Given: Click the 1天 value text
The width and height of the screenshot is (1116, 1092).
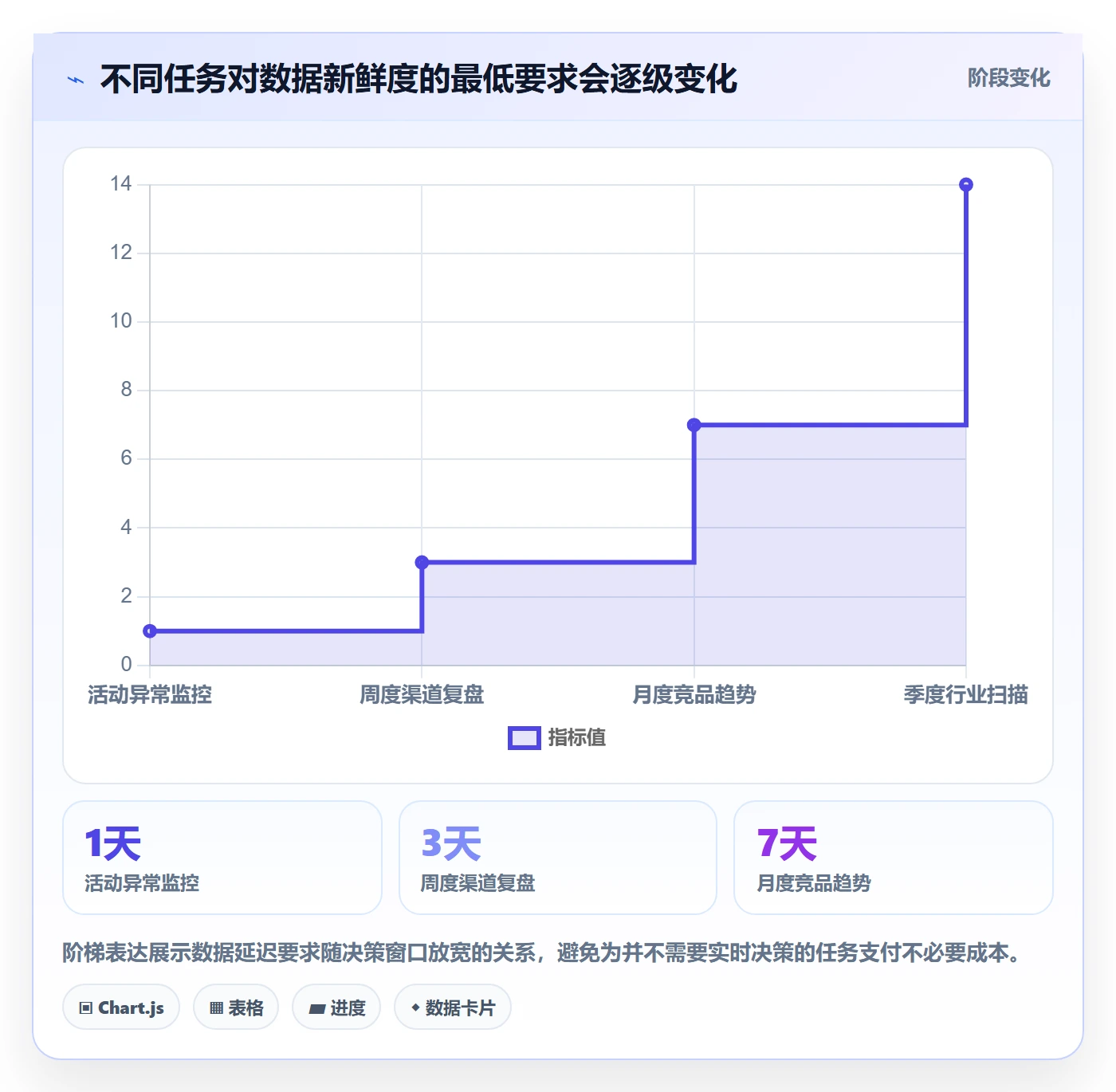Looking at the screenshot, I should click(112, 843).
